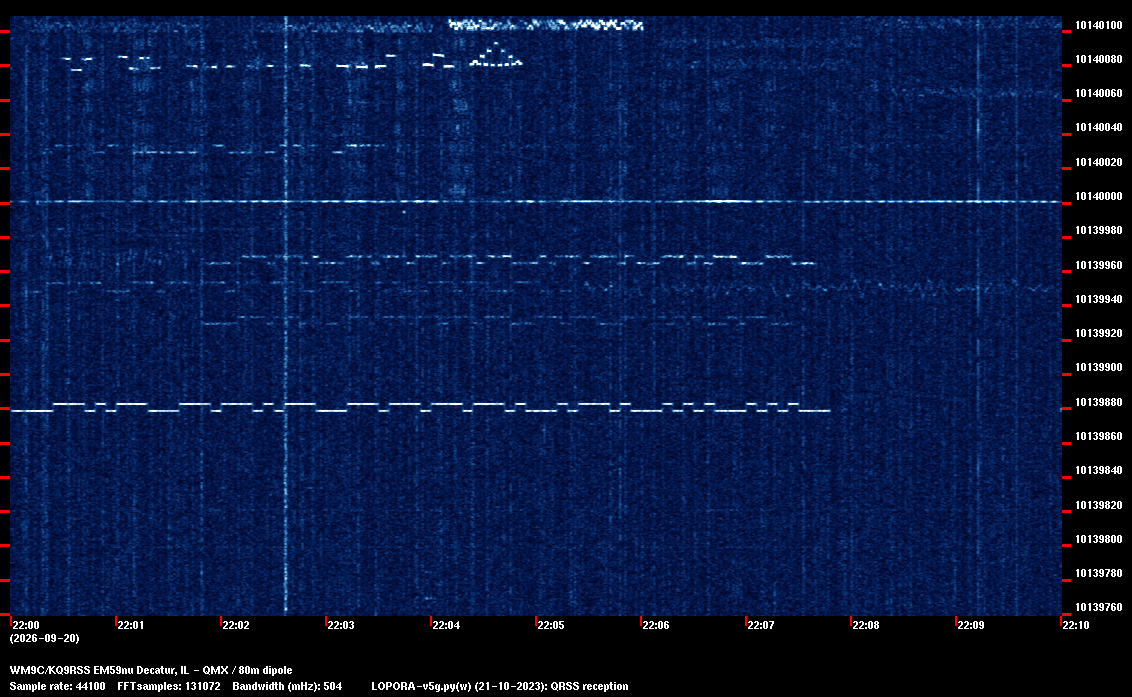This screenshot has height=697, width=1132.
Task: Click the 22:03 time axis label
Action: point(341,625)
